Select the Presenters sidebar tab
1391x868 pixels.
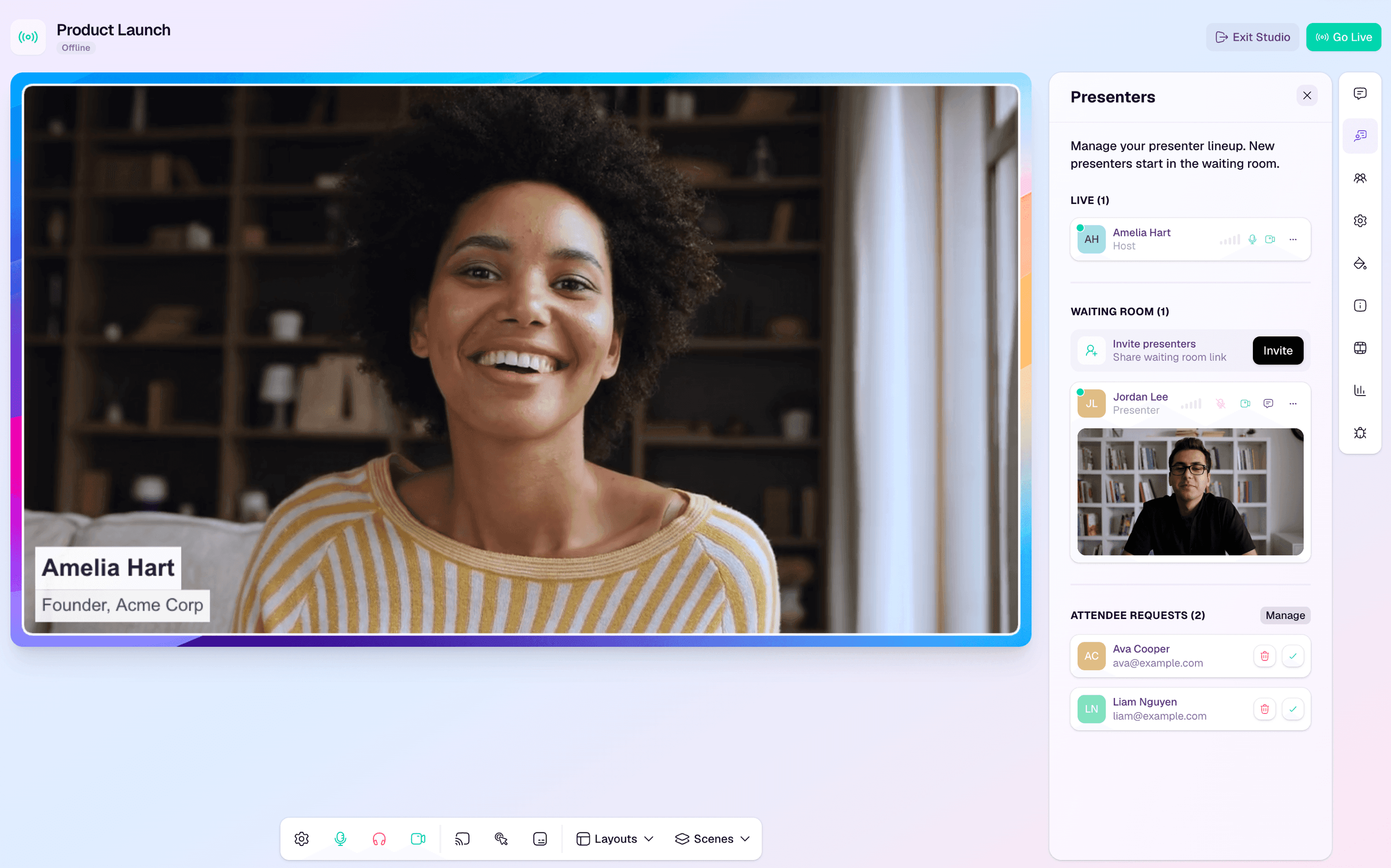pyautogui.click(x=1360, y=136)
